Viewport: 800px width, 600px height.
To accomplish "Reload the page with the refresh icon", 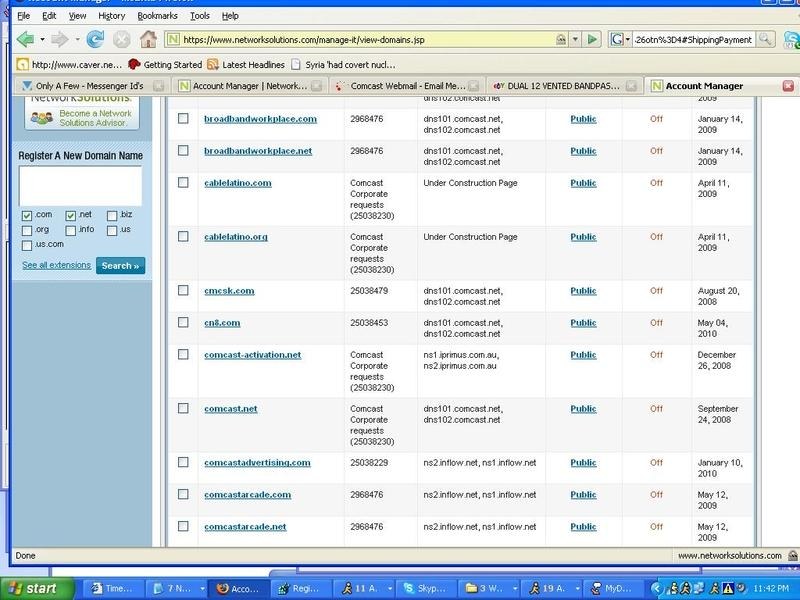I will (95, 39).
